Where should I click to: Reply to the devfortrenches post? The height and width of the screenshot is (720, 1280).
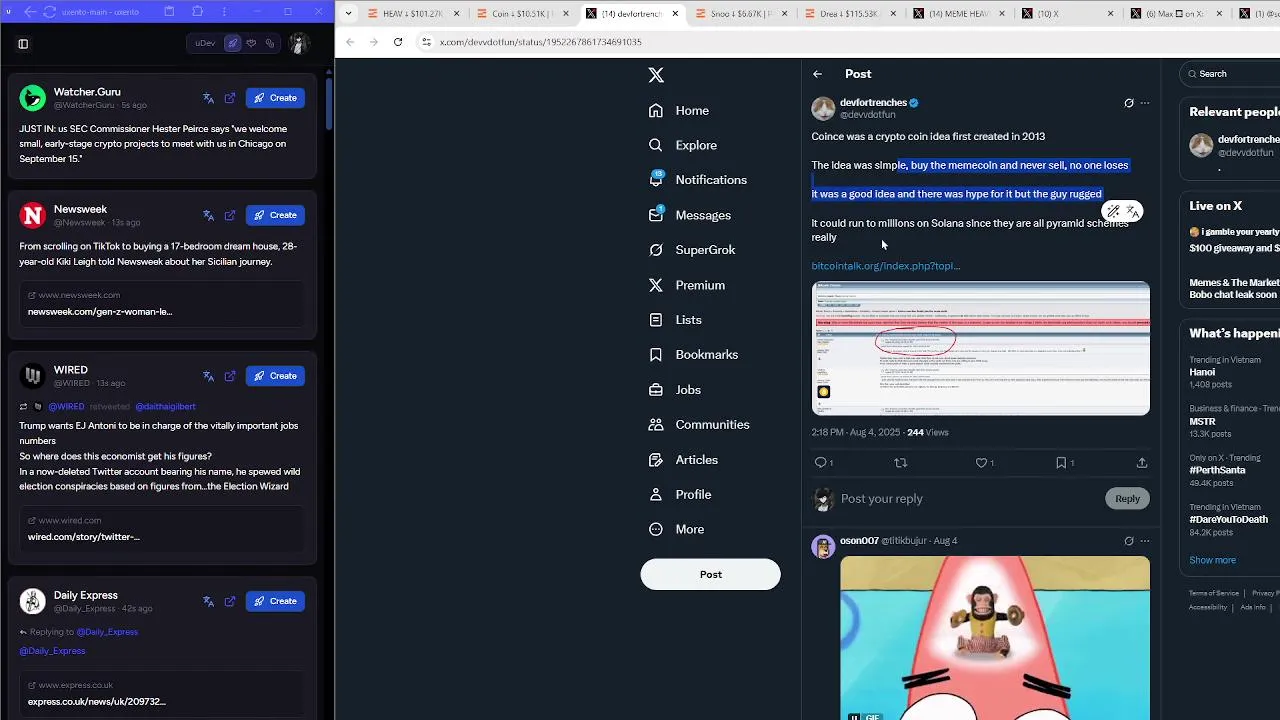point(821,462)
